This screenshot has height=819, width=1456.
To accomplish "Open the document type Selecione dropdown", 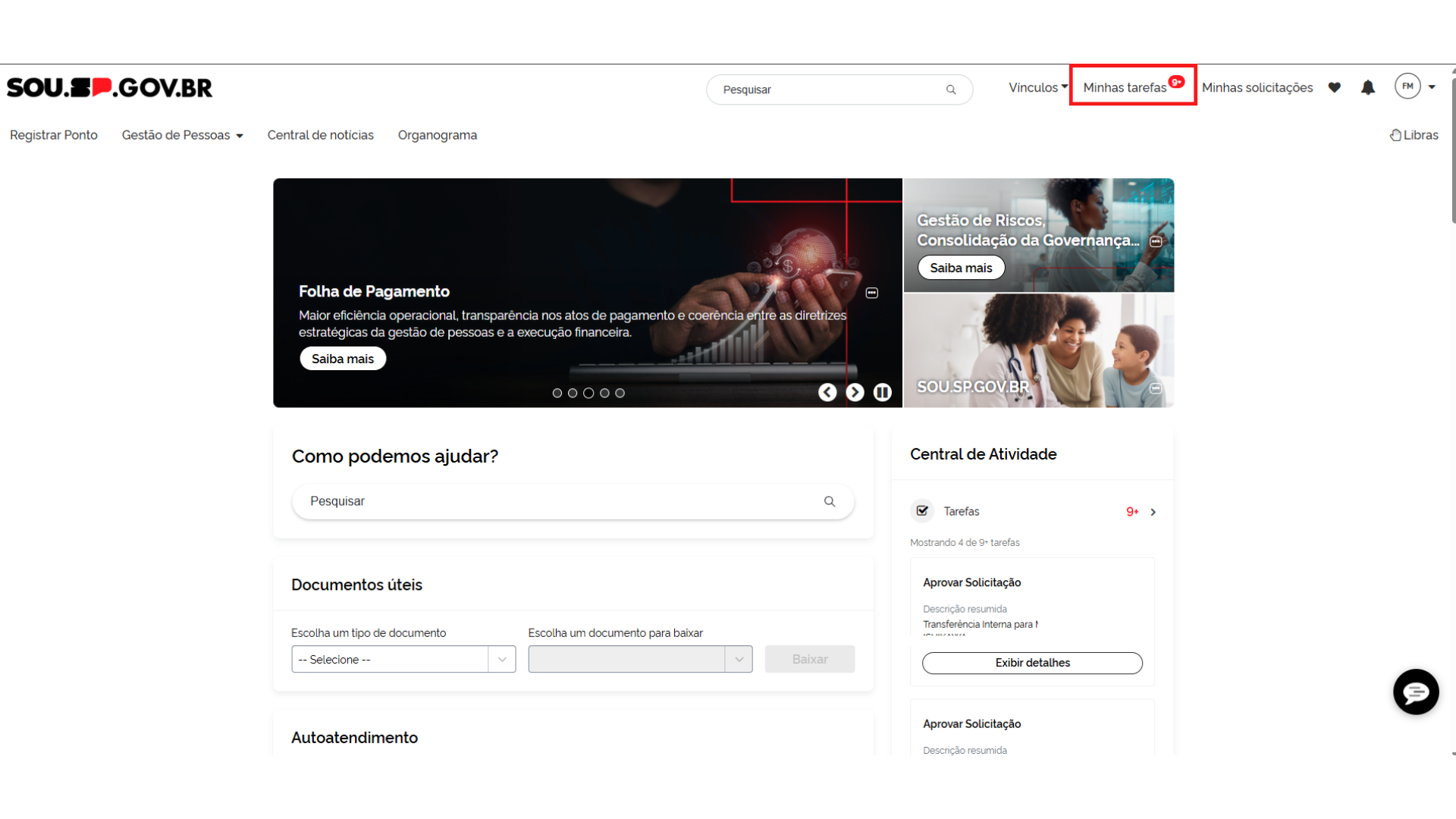I will click(403, 659).
